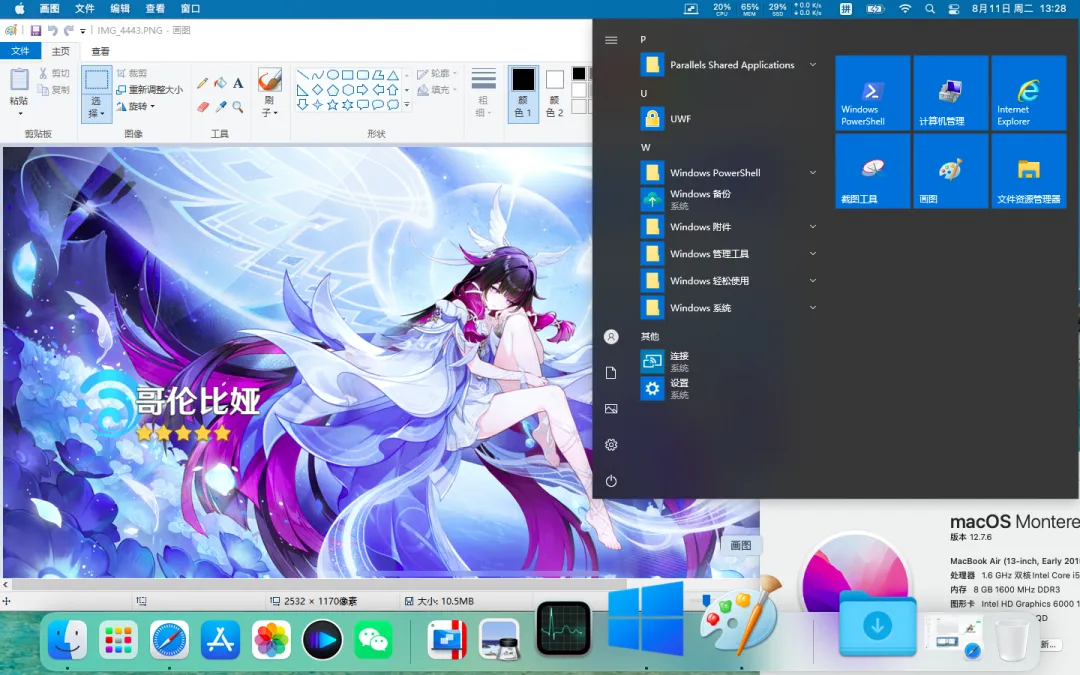
Task: Pick black in the color palette
Action: [579, 74]
